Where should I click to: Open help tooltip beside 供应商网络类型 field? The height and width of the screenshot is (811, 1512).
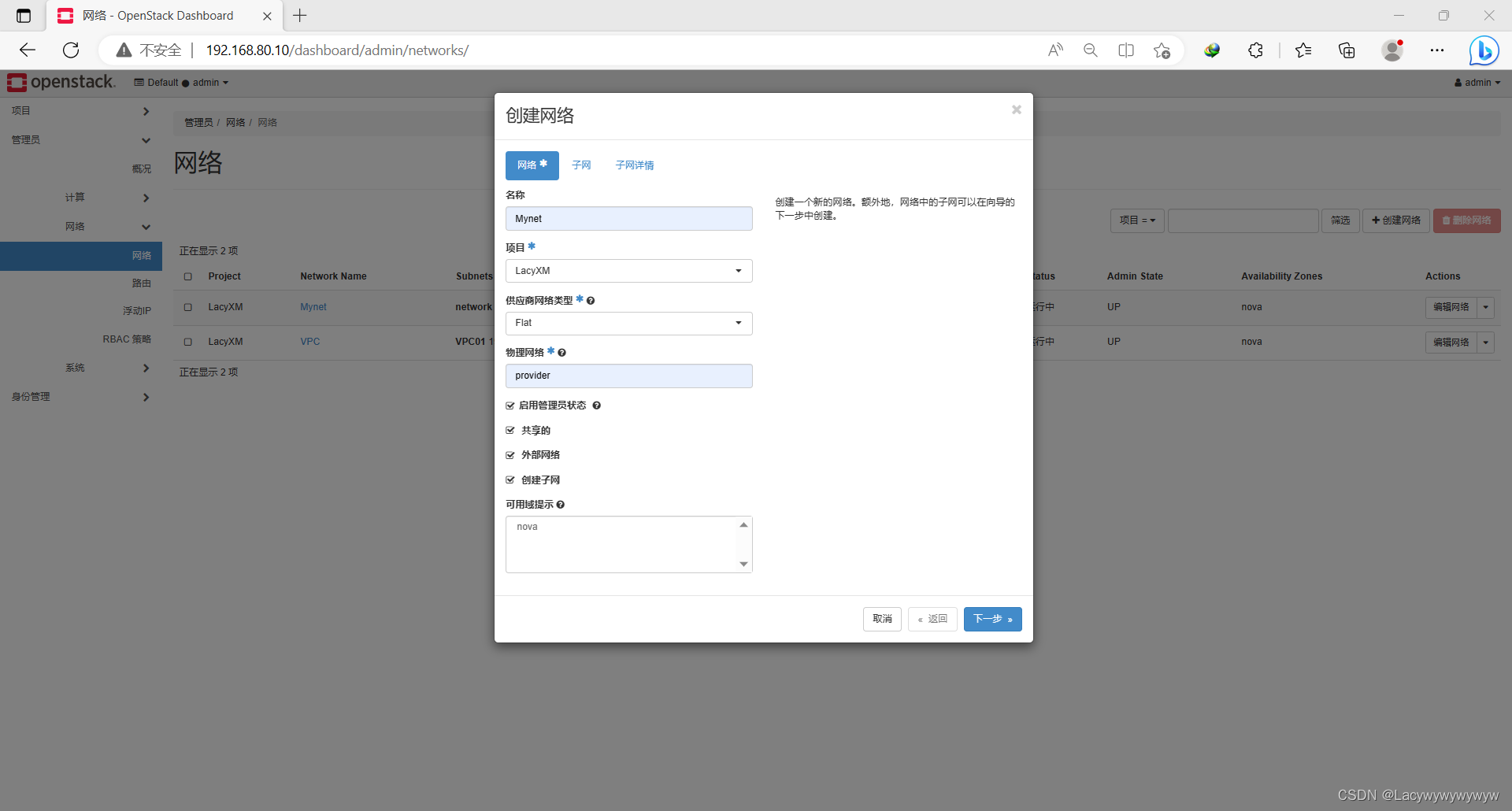click(x=591, y=300)
